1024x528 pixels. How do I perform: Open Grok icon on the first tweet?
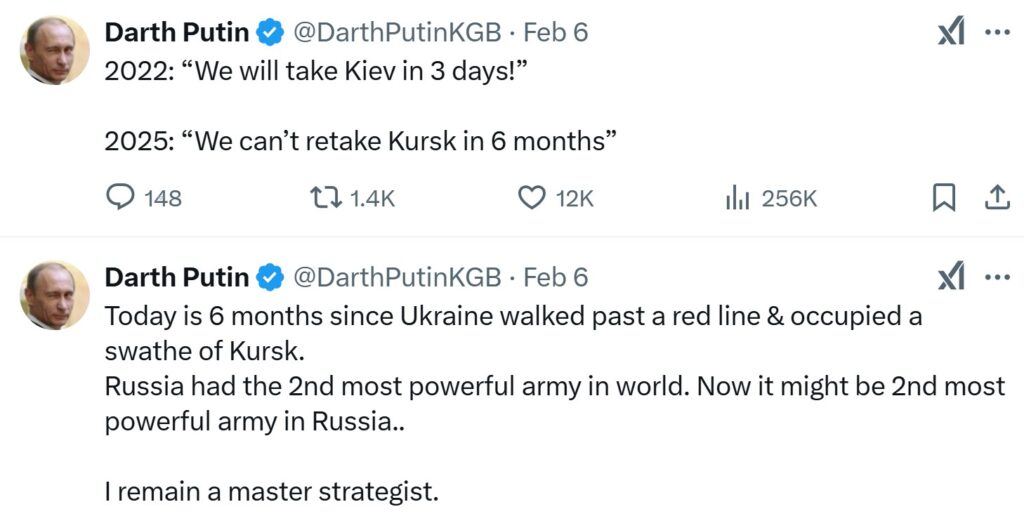[x=951, y=33]
